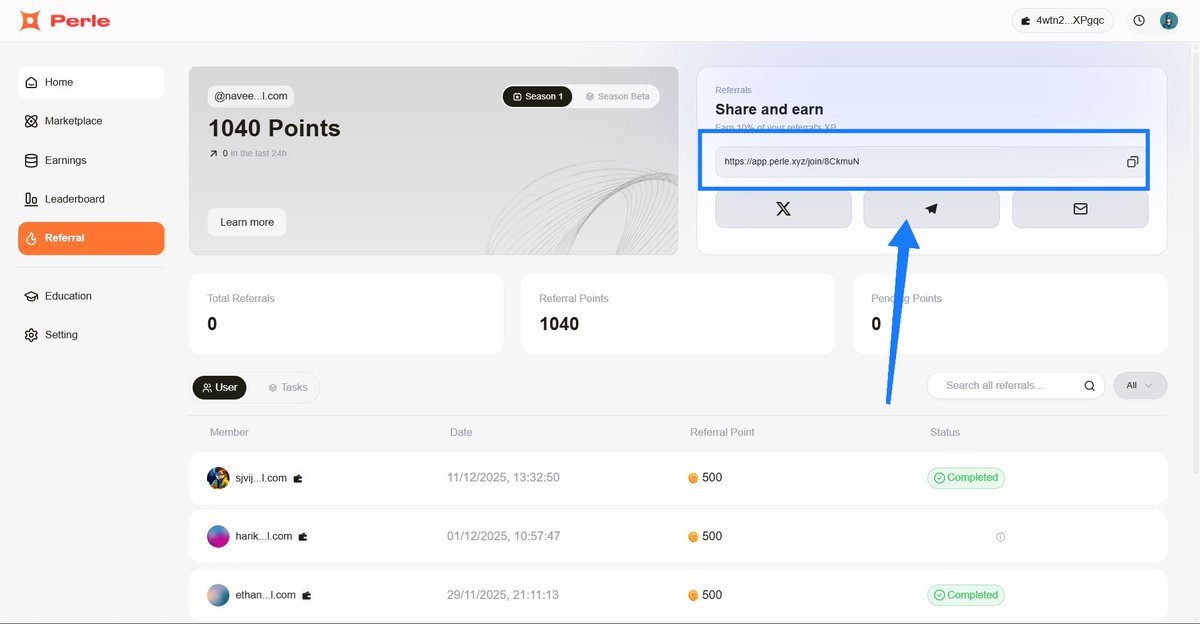Screen dimensions: 1200x624
Task: Click Completed status for sjvij...l.com
Action: 966,478
